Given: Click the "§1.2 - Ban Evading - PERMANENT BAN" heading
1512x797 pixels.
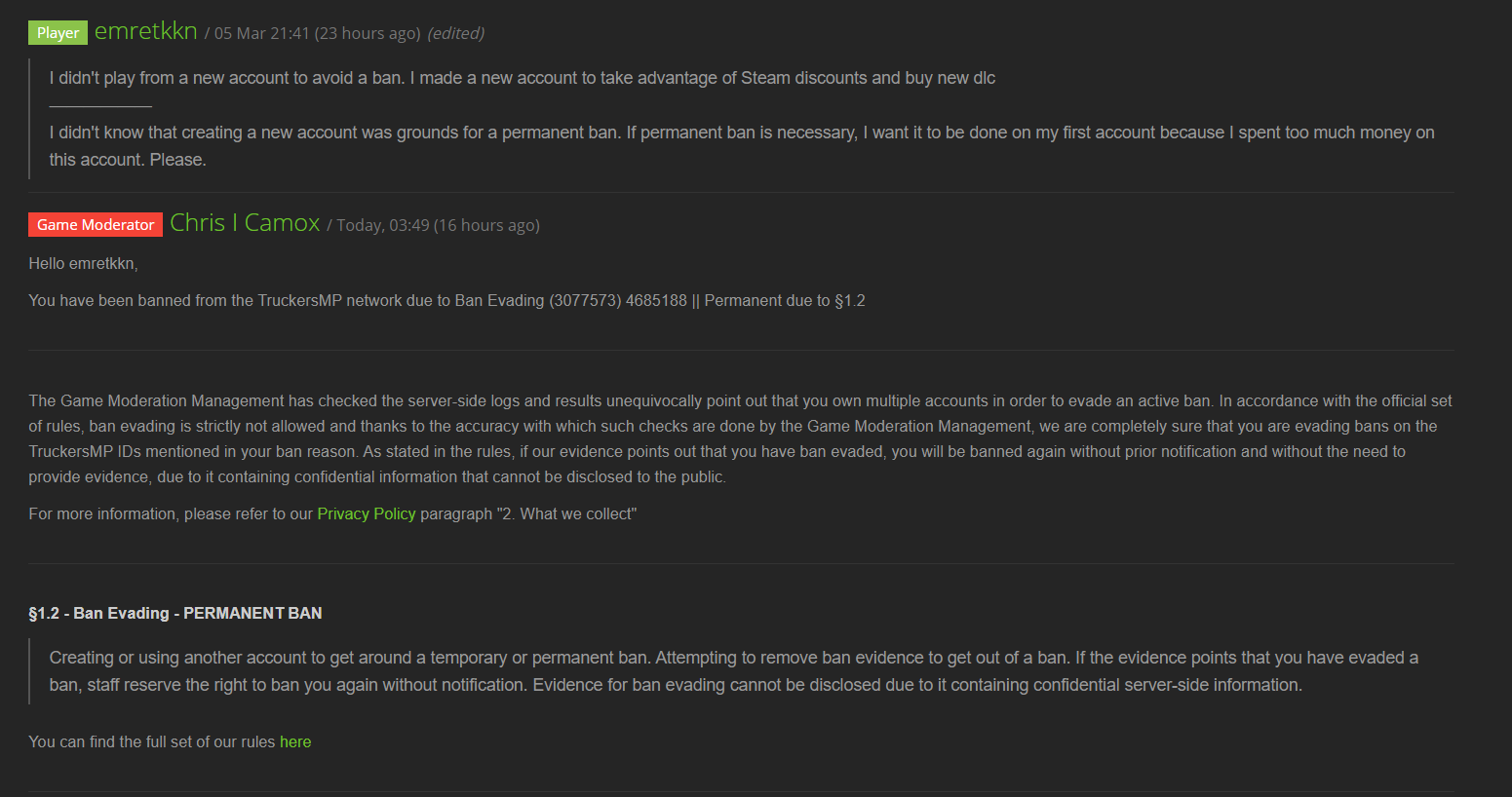Looking at the screenshot, I should coord(175,613).
